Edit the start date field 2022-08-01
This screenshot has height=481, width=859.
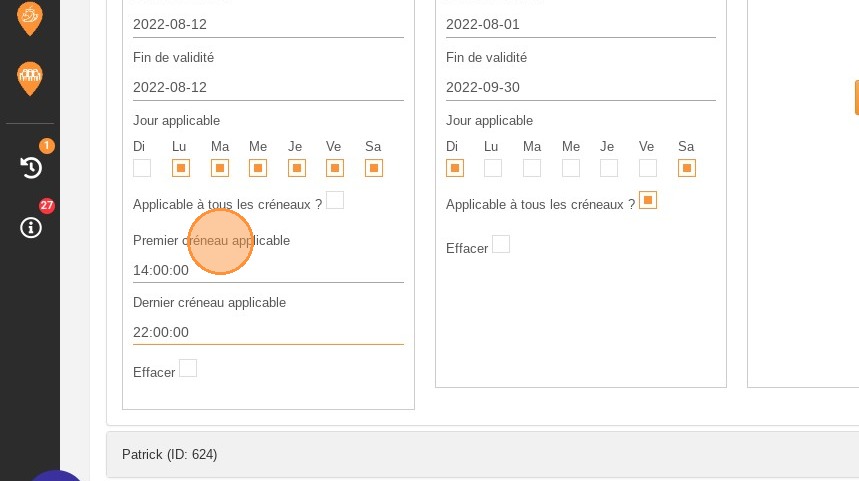(581, 25)
